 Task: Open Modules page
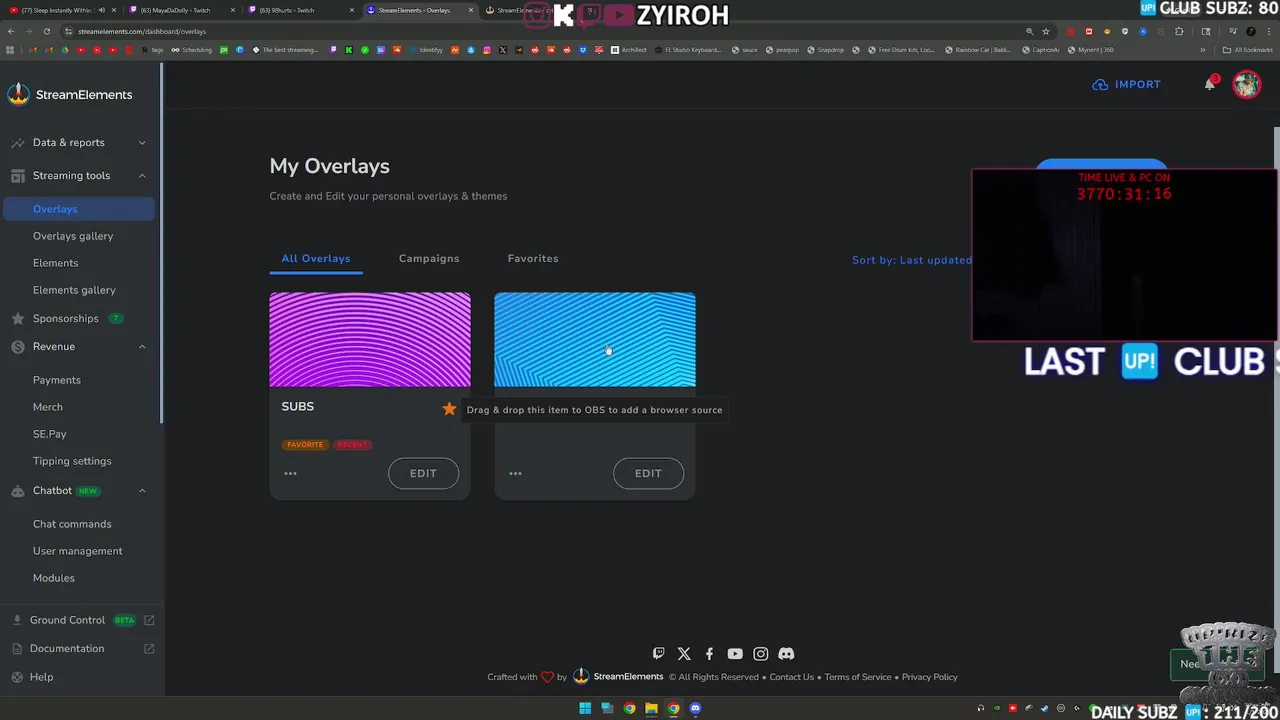53,578
